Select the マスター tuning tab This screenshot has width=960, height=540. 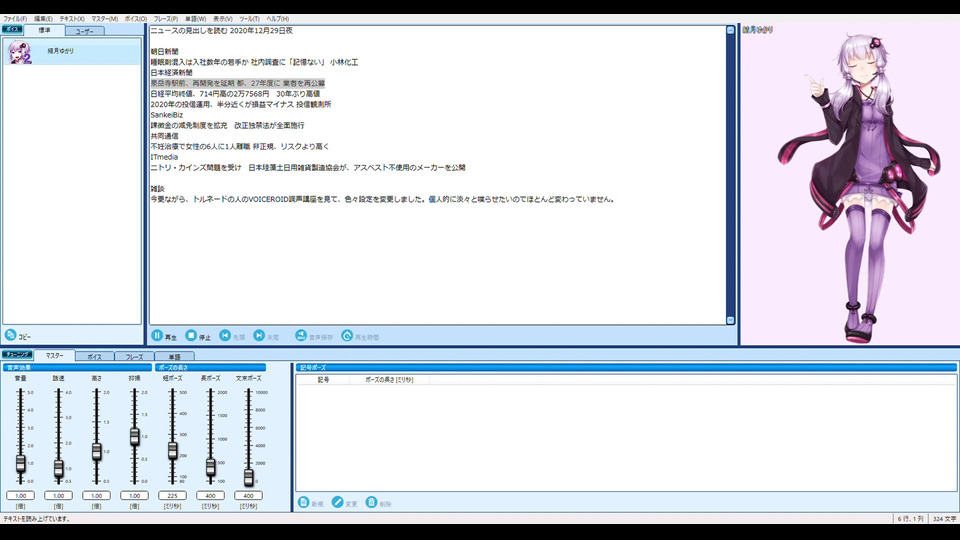(54, 355)
